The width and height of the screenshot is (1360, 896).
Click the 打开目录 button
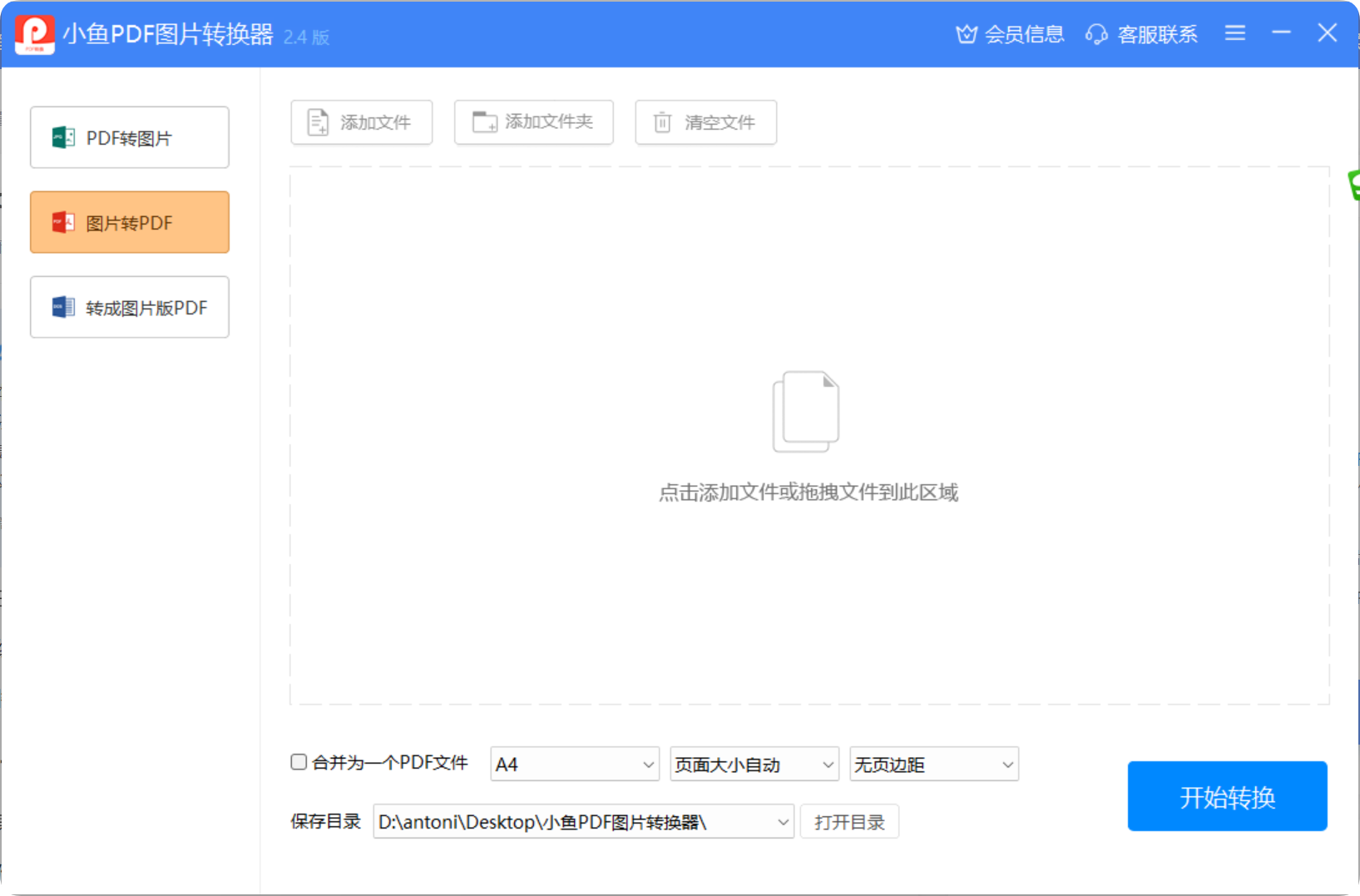click(x=849, y=821)
